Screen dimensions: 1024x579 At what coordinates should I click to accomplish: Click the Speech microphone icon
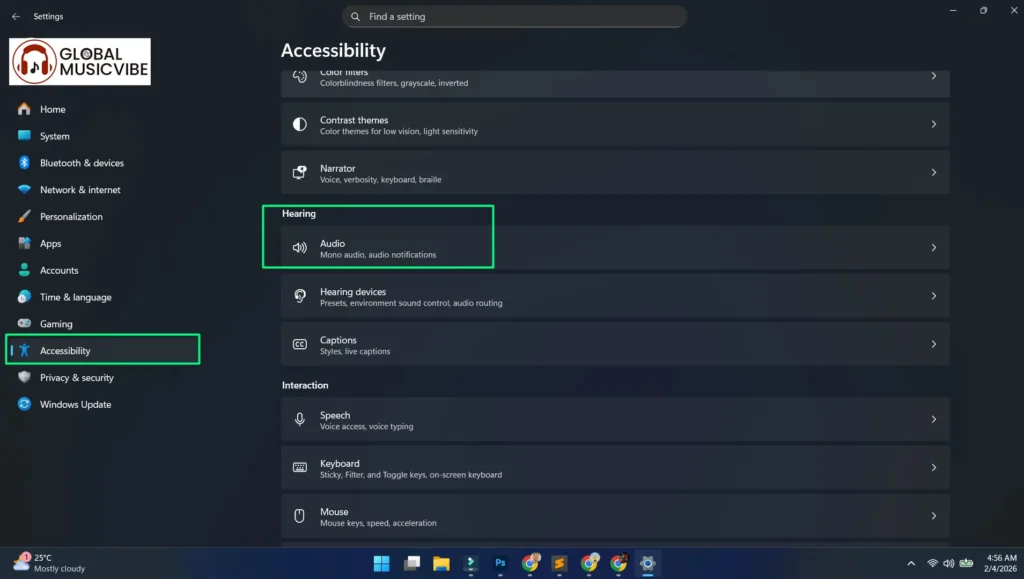pos(299,419)
